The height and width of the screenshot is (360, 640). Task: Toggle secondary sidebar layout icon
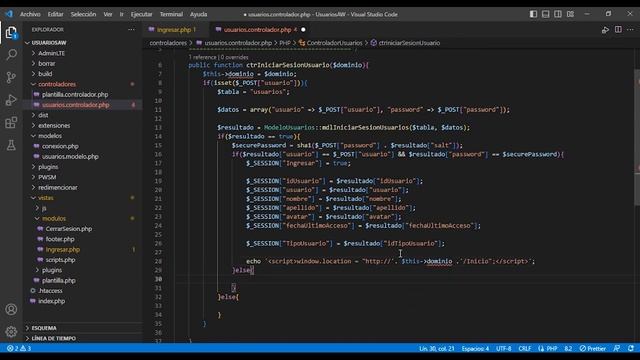pos(558,14)
